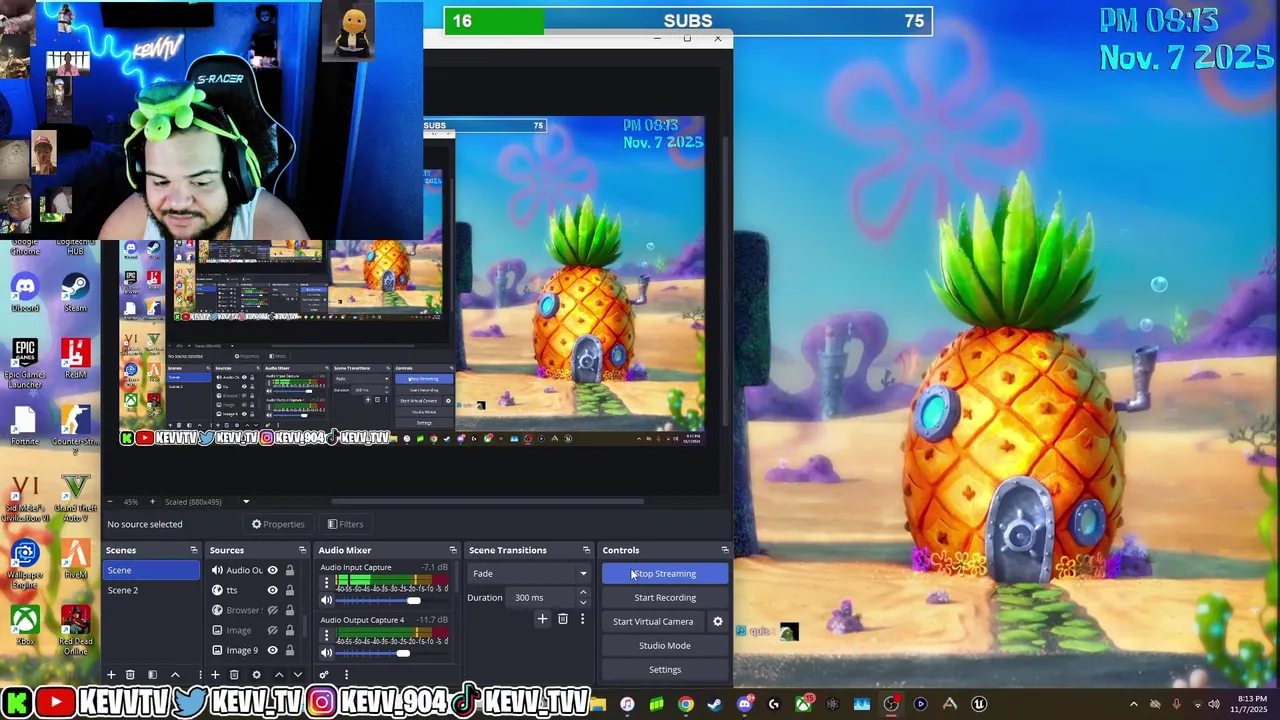
Task: Select the Scene item in Scenes list
Action: (x=152, y=570)
